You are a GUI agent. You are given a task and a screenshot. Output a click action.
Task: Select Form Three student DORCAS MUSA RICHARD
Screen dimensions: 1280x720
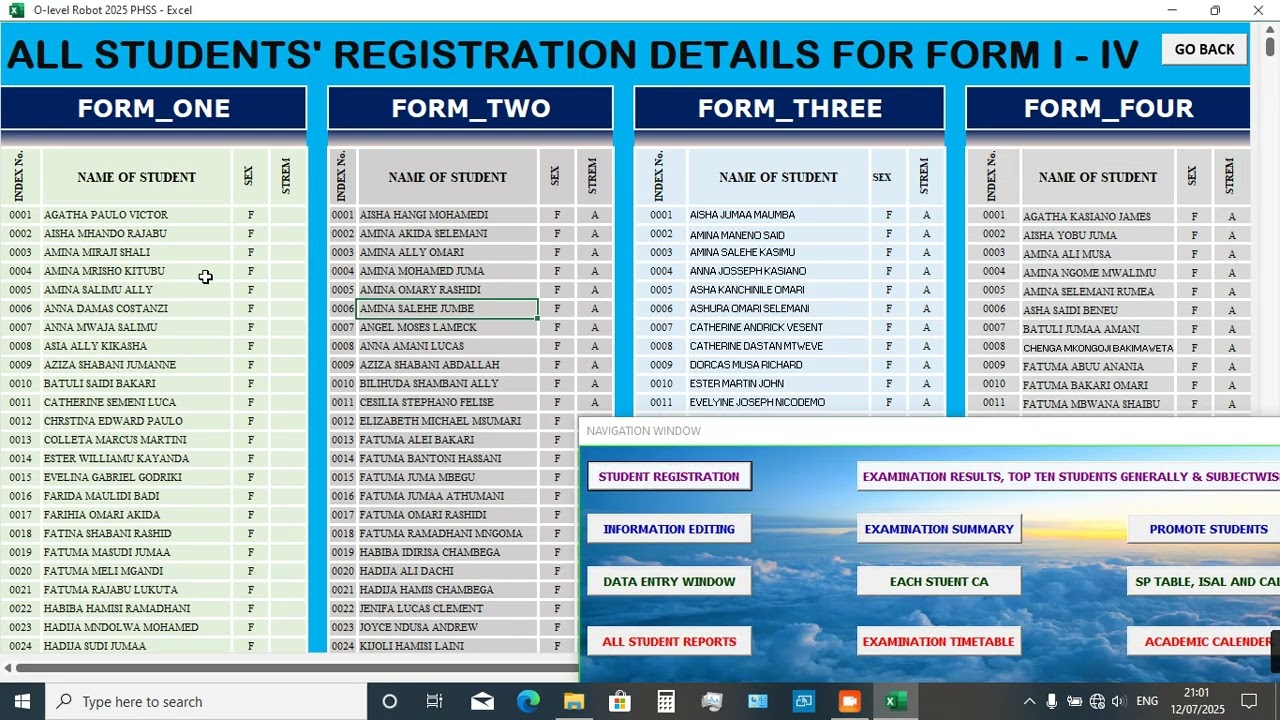pyautogui.click(x=778, y=365)
